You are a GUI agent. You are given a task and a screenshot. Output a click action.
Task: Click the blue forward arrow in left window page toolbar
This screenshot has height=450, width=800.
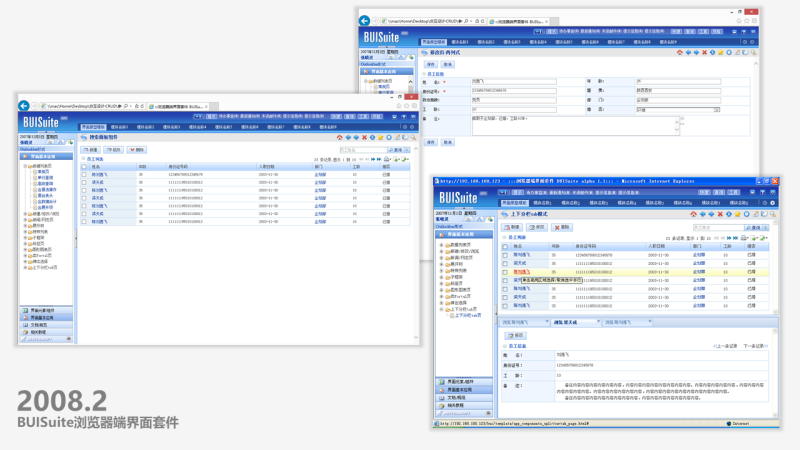tap(356, 137)
